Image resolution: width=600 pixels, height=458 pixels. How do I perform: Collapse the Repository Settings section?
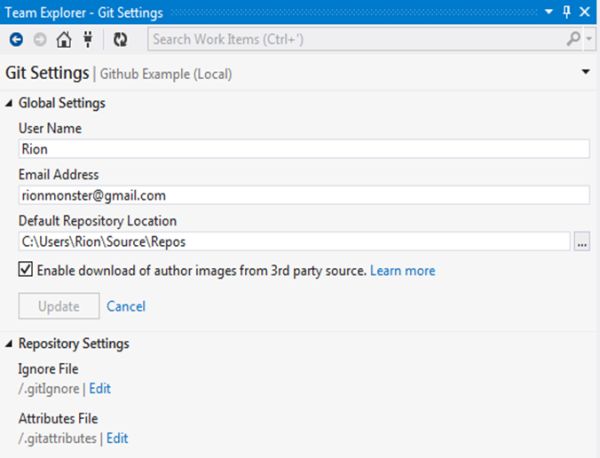pyautogui.click(x=10, y=344)
